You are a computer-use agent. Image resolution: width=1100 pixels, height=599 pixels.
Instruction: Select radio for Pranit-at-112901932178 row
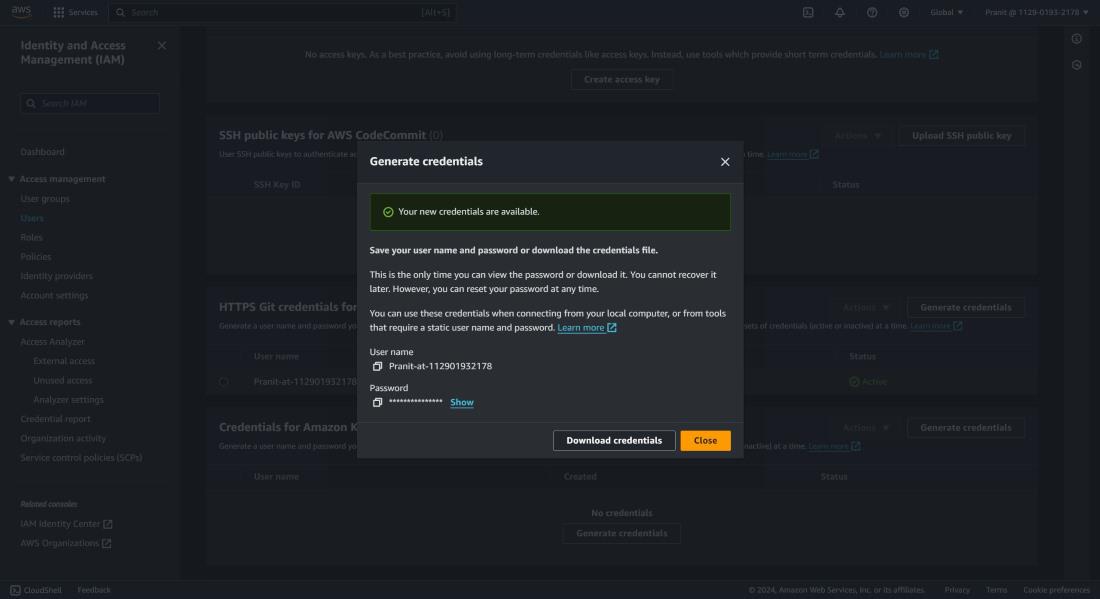click(224, 382)
